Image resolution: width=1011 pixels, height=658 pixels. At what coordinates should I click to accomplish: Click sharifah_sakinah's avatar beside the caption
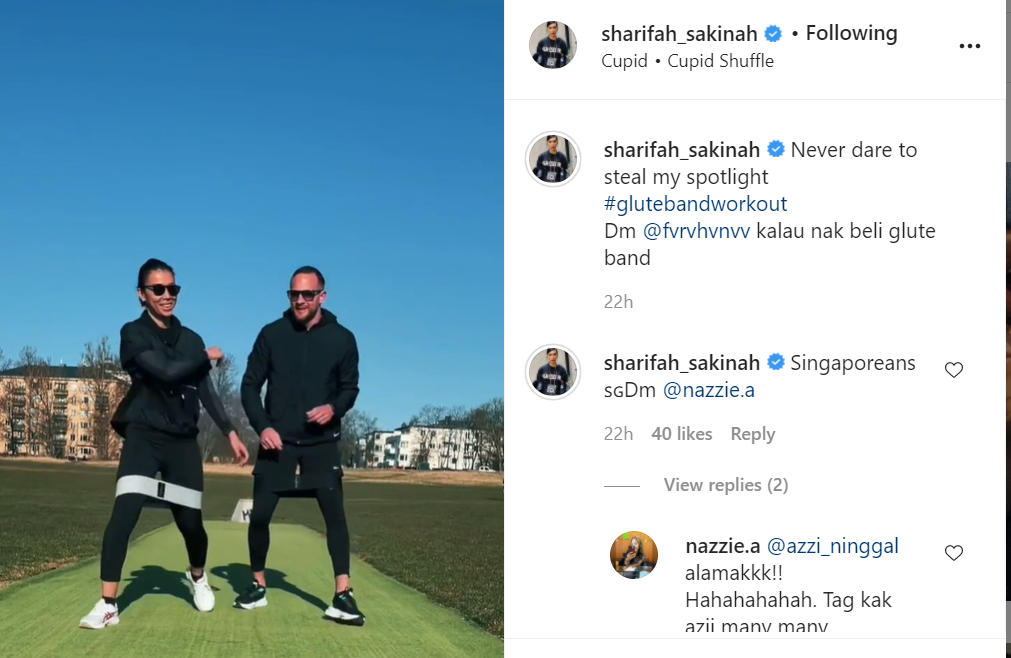tap(553, 159)
